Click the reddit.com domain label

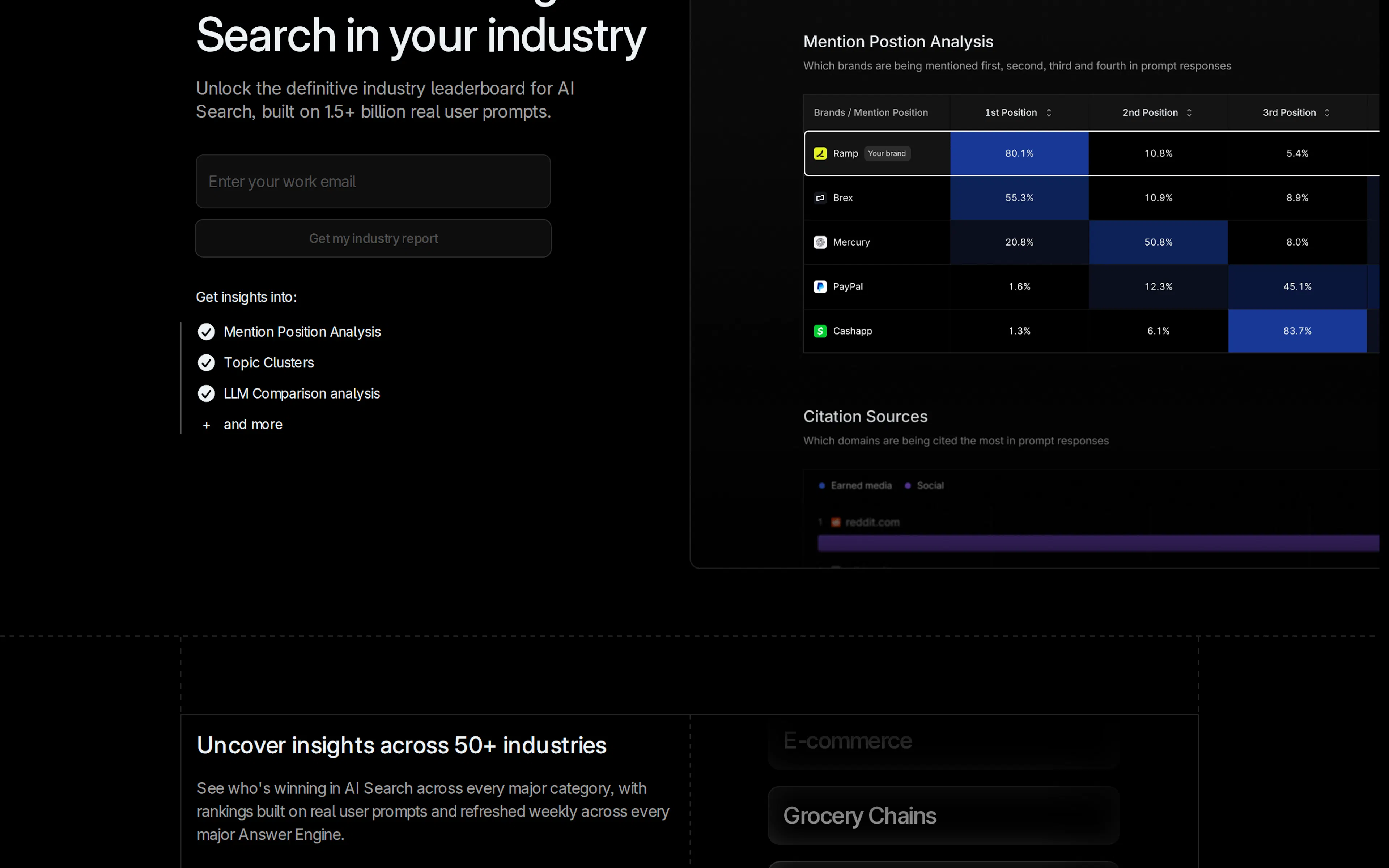pyautogui.click(x=872, y=522)
